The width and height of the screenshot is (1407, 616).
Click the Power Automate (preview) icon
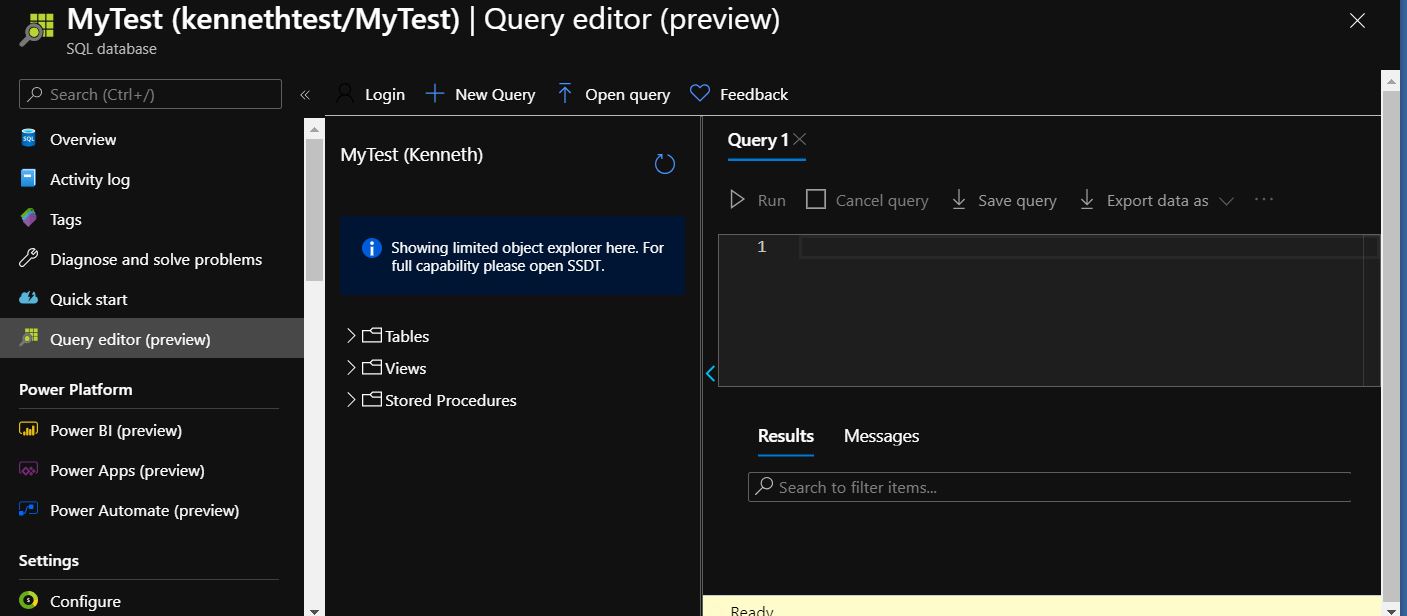[x=29, y=510]
